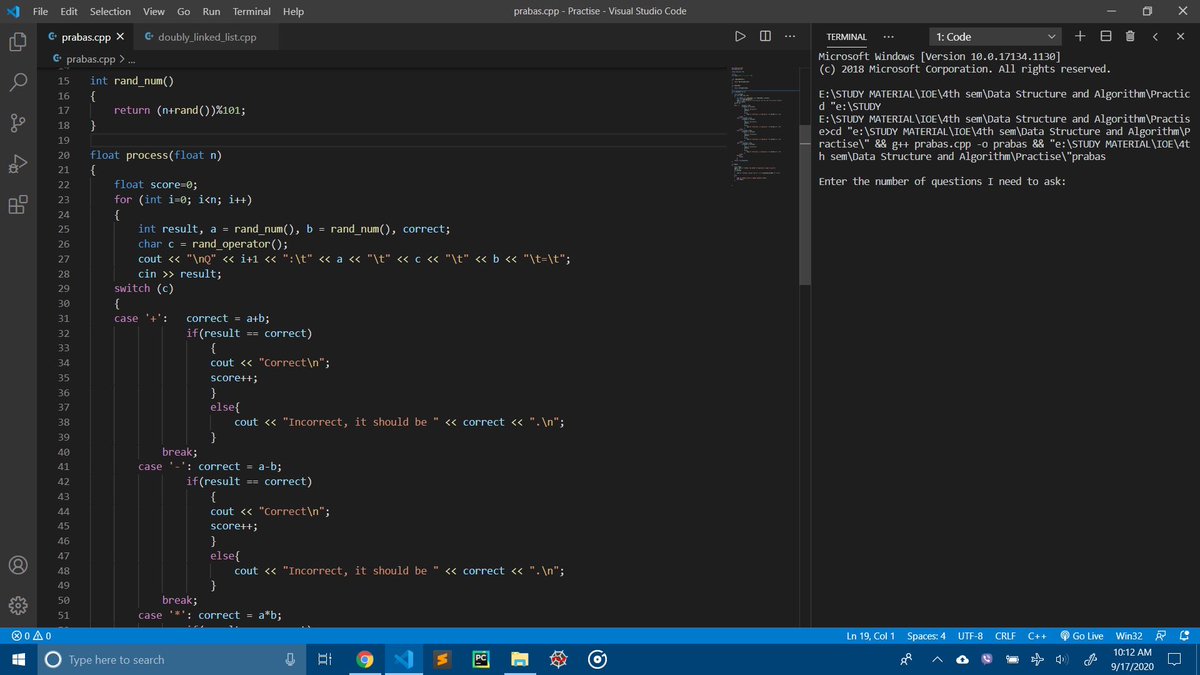
Task: Kill the terminal with trash icon
Action: coord(1129,37)
